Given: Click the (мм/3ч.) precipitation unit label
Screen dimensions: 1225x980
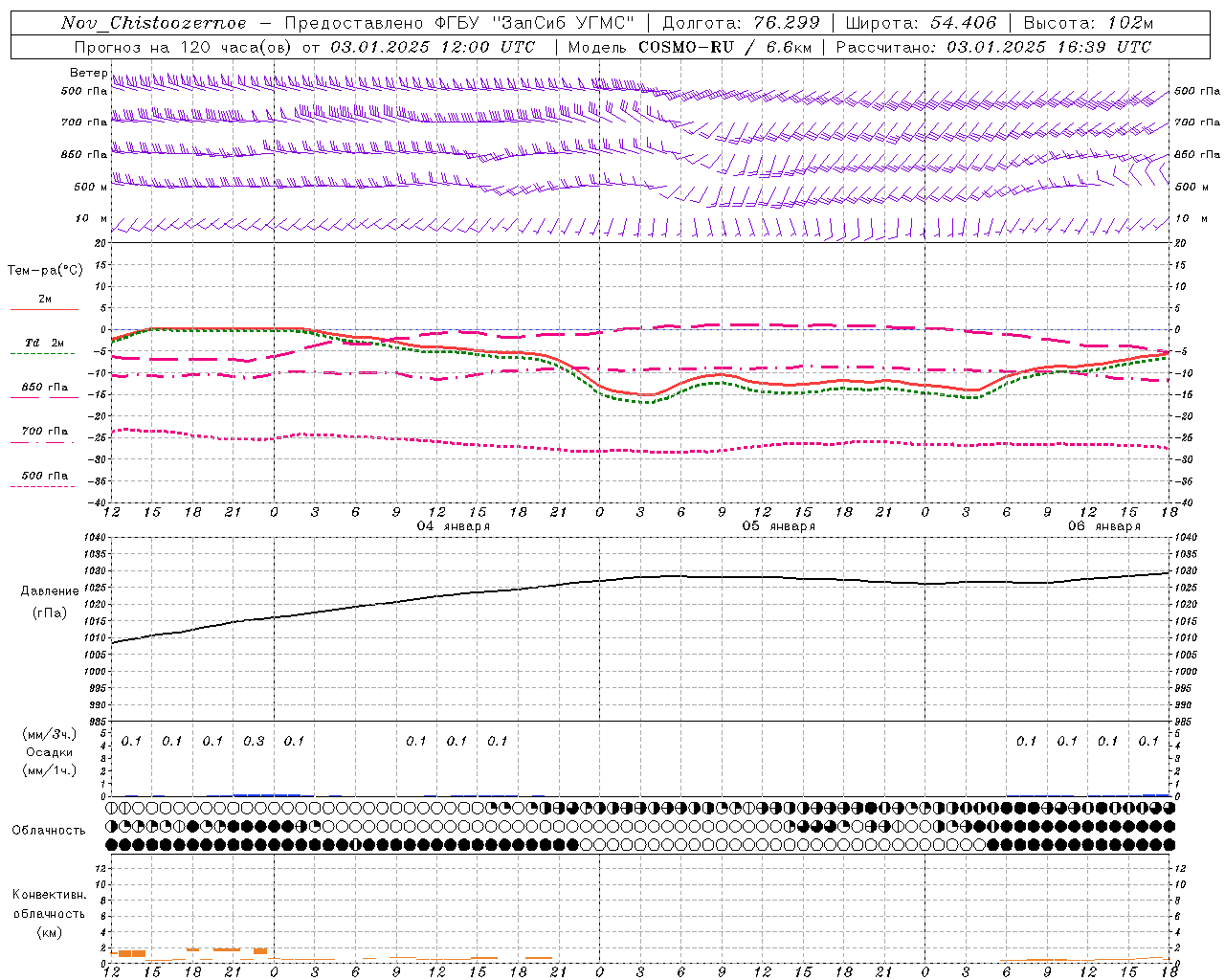Looking at the screenshot, I should click(50, 735).
